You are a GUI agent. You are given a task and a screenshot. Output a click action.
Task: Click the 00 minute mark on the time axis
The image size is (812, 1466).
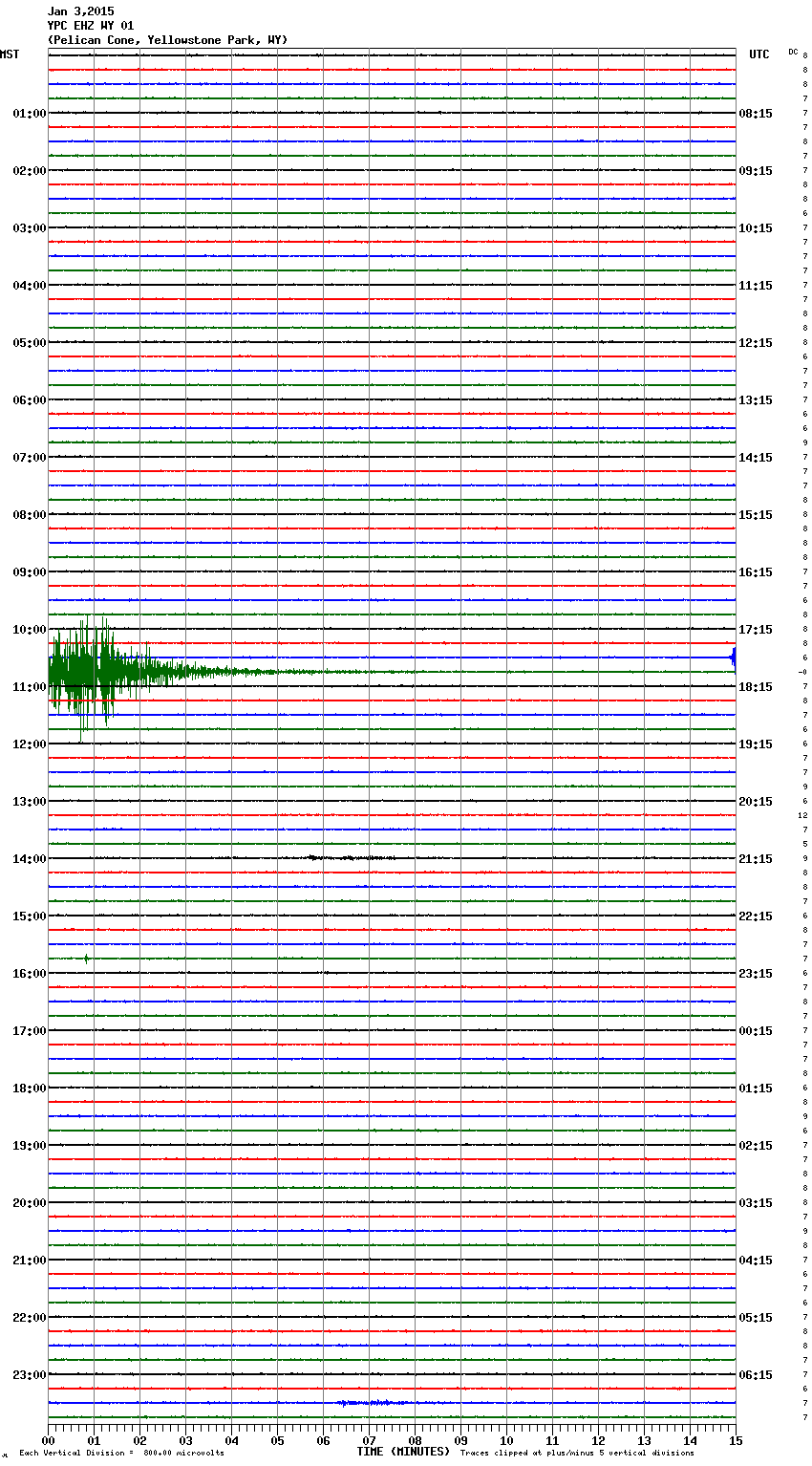pos(49,1441)
